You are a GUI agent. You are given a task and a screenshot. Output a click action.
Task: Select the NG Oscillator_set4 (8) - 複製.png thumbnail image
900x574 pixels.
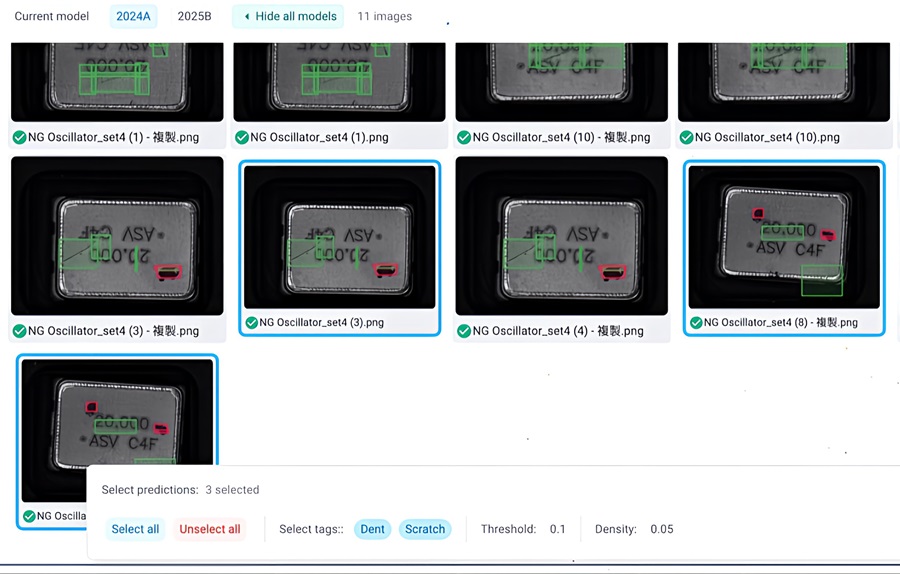coord(783,238)
